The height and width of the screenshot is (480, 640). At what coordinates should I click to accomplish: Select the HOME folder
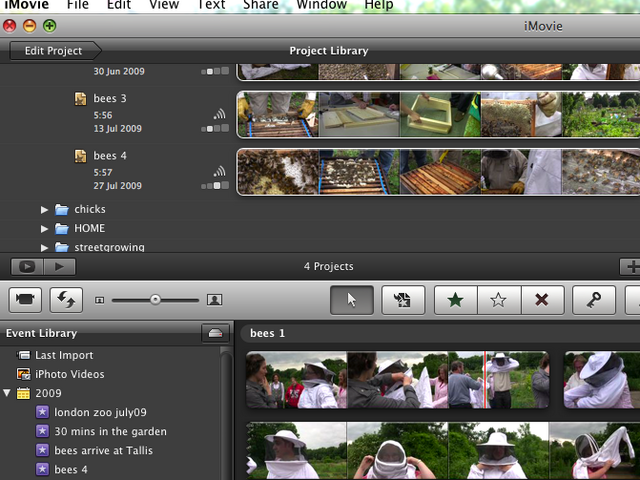coord(89,229)
